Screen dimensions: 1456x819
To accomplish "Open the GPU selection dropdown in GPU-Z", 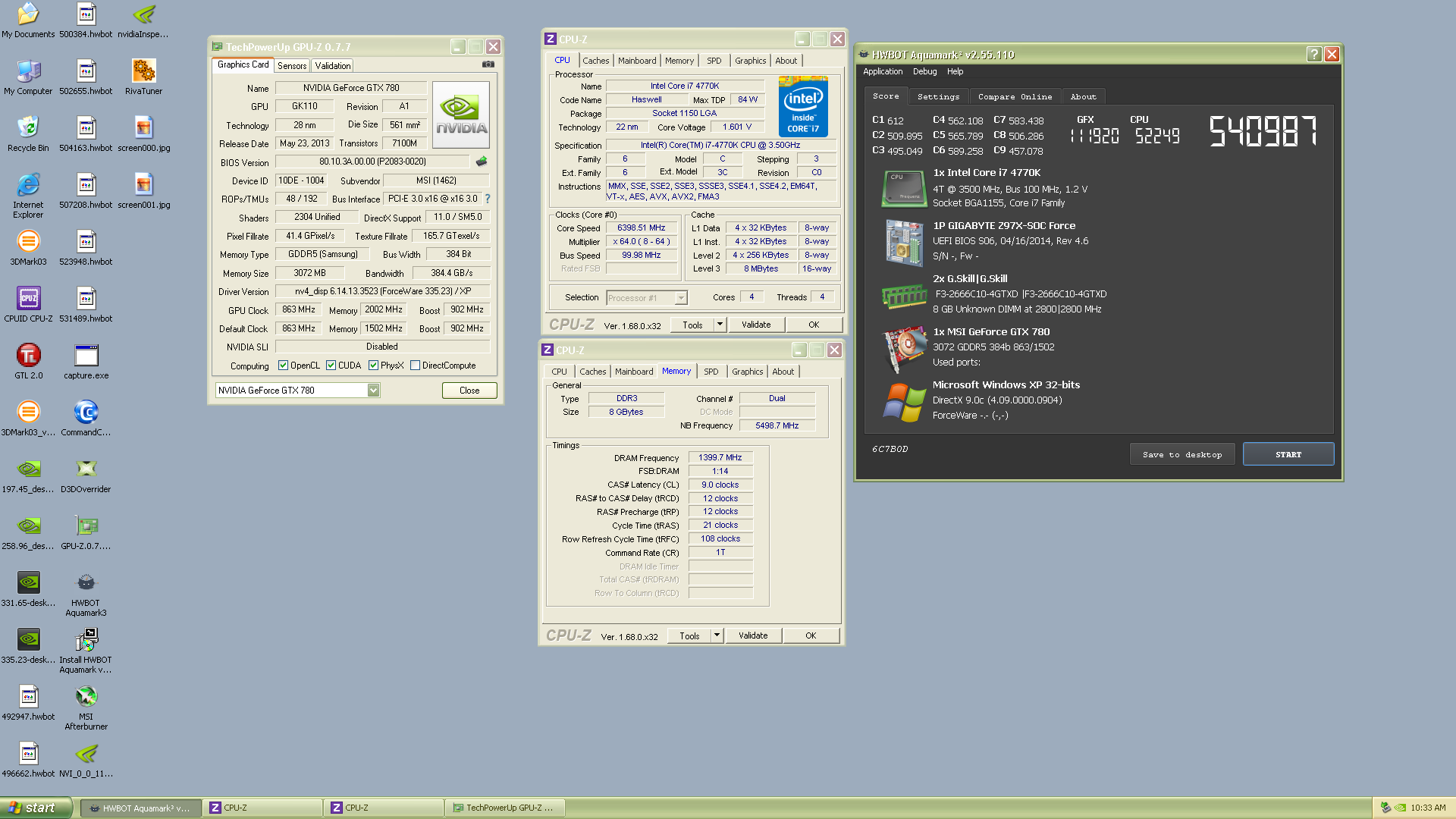I will tap(373, 391).
